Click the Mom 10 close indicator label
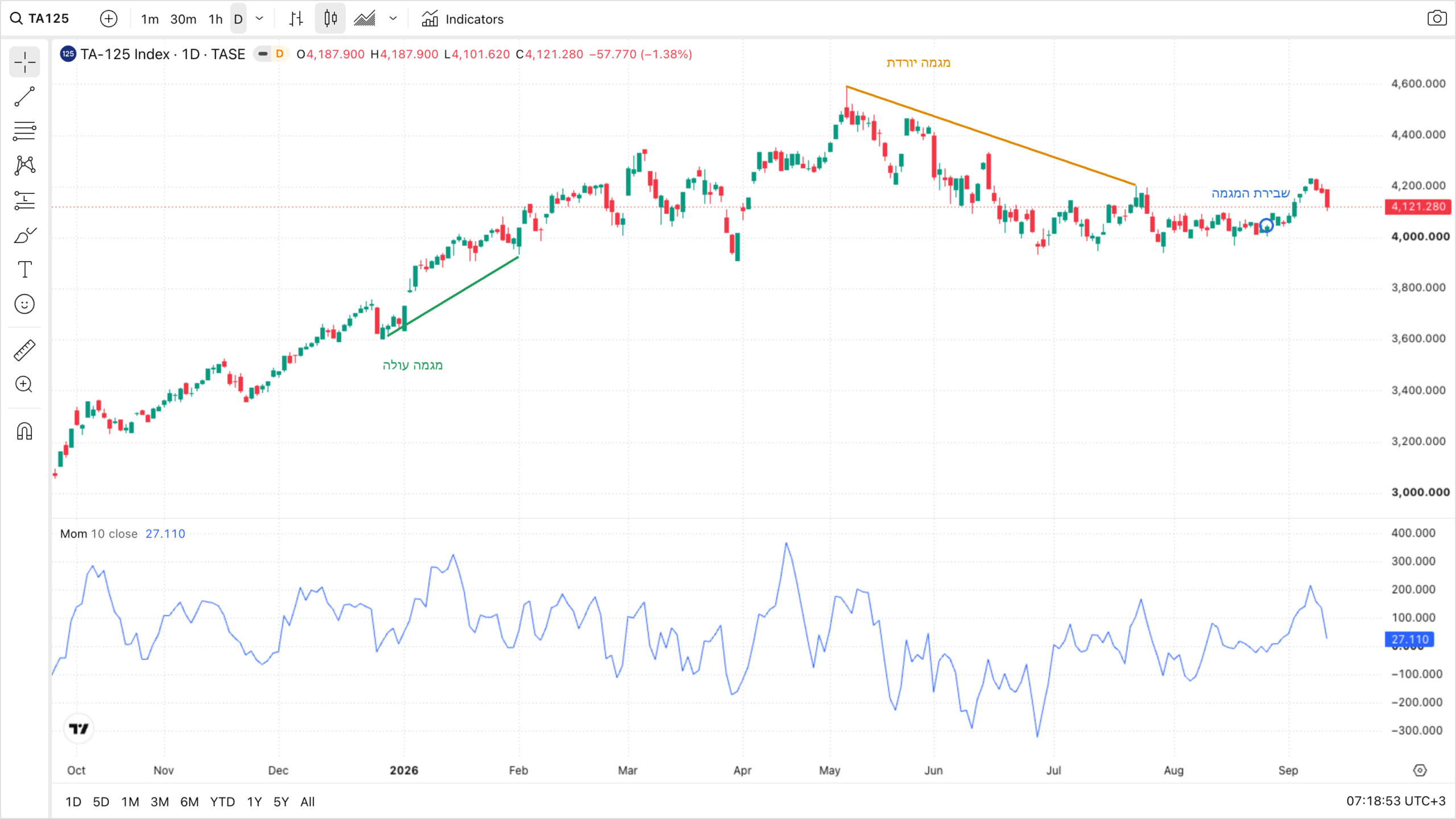 coord(99,534)
